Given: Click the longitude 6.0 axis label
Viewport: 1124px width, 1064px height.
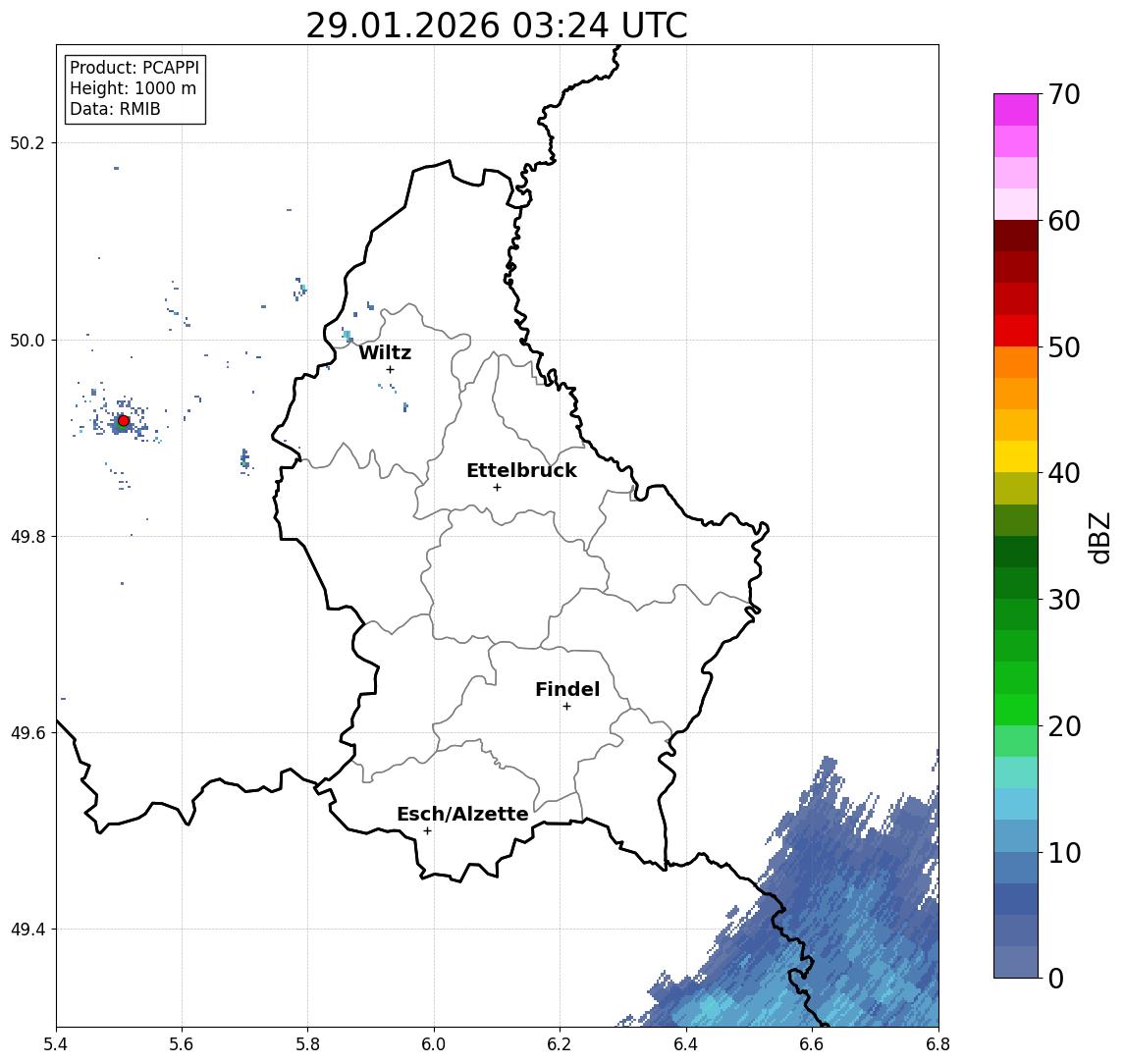Looking at the screenshot, I should [x=434, y=1044].
